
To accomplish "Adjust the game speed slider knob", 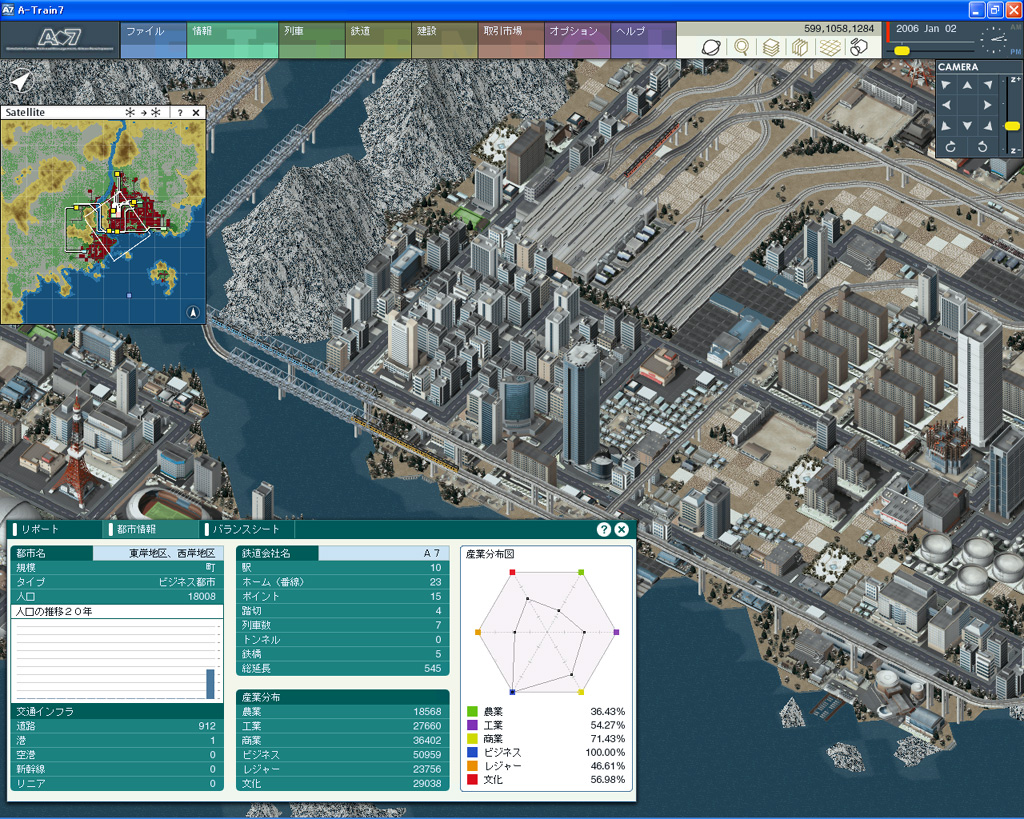I will coord(902,50).
